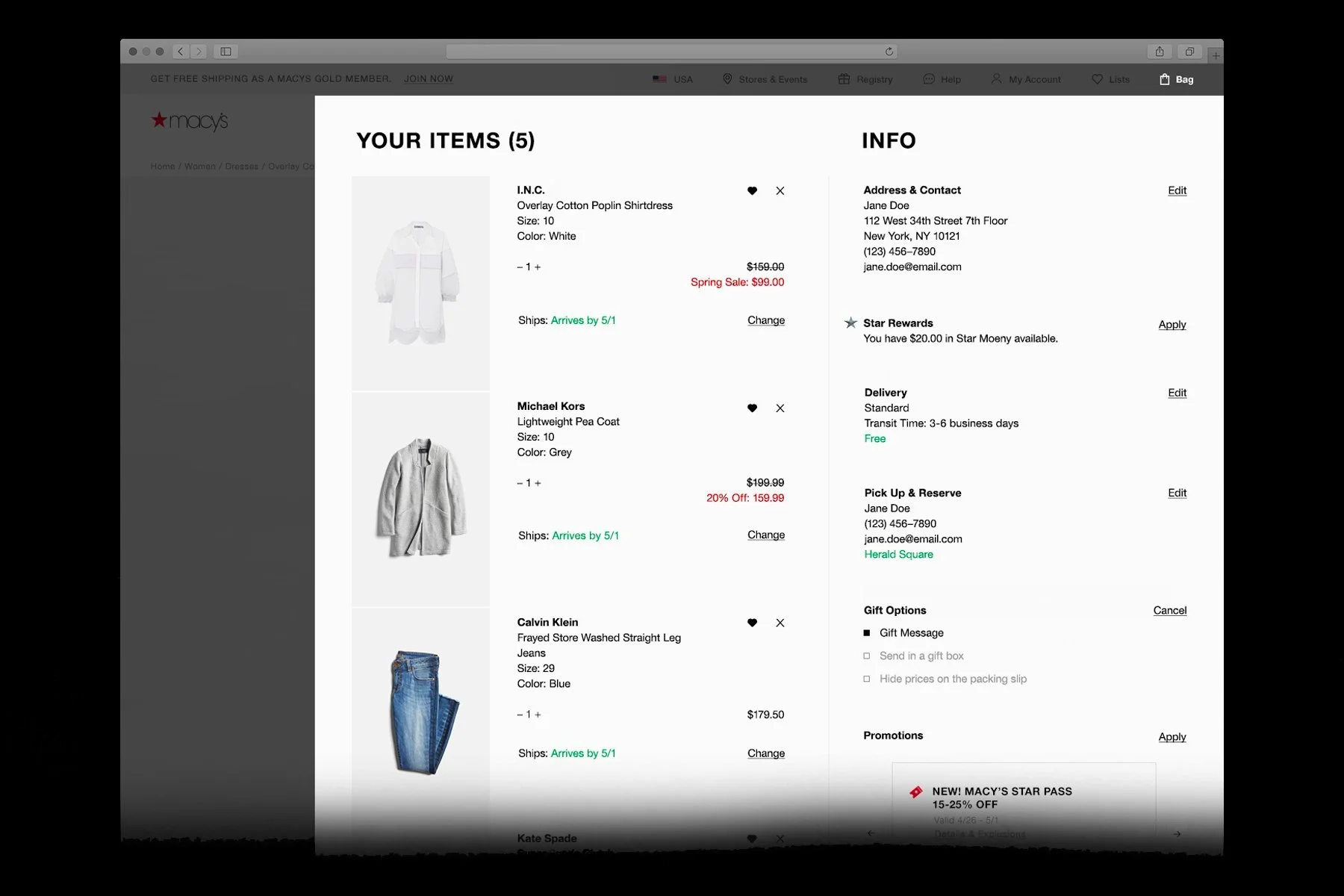Cancel Gift Options
Viewport: 1344px width, 896px height.
(1169, 611)
